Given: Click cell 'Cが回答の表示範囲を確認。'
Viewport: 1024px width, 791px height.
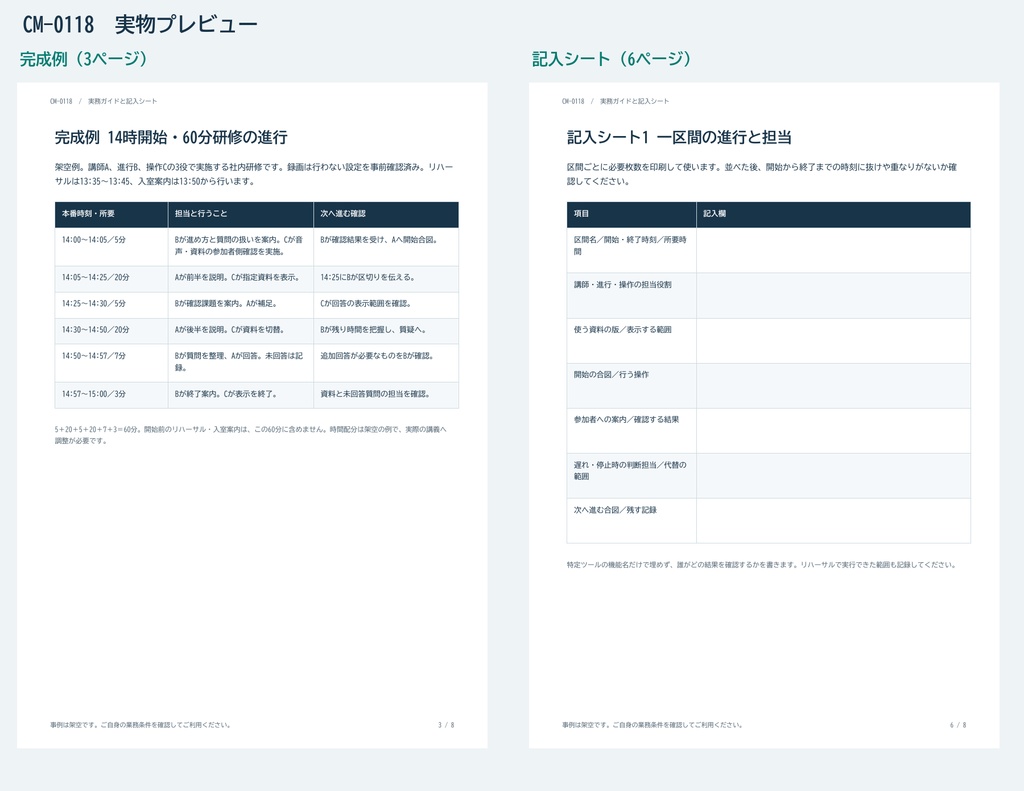Looking at the screenshot, I should point(386,305).
